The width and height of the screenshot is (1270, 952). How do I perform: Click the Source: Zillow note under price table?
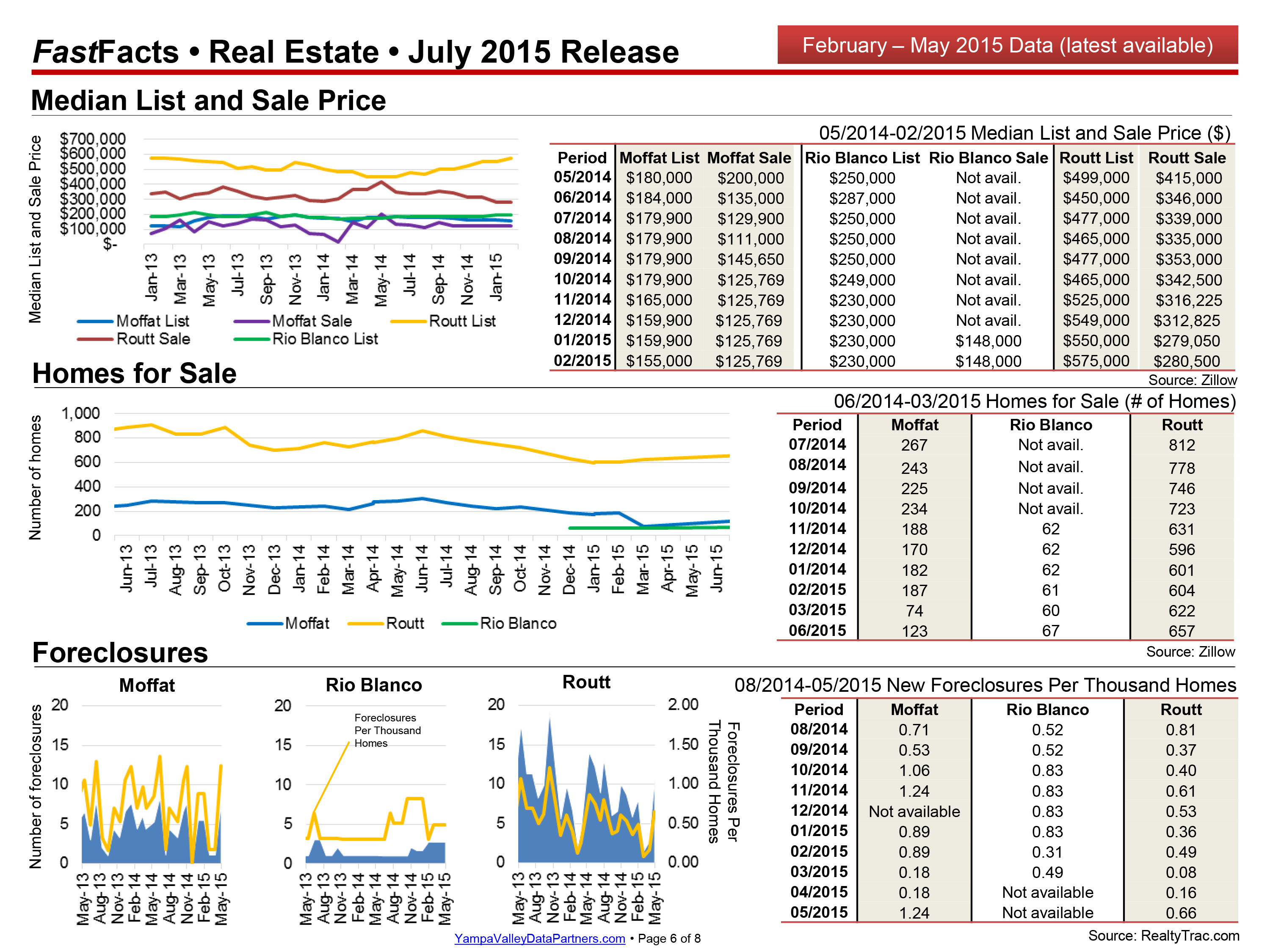click(x=1193, y=380)
